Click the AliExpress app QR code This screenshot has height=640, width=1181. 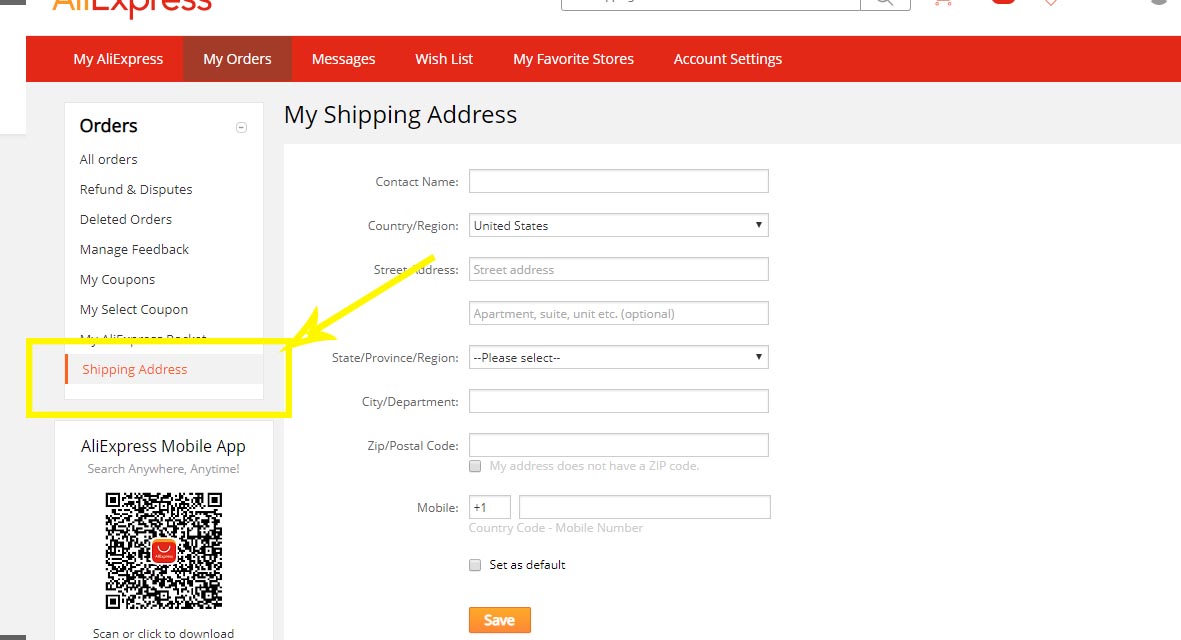pos(163,551)
